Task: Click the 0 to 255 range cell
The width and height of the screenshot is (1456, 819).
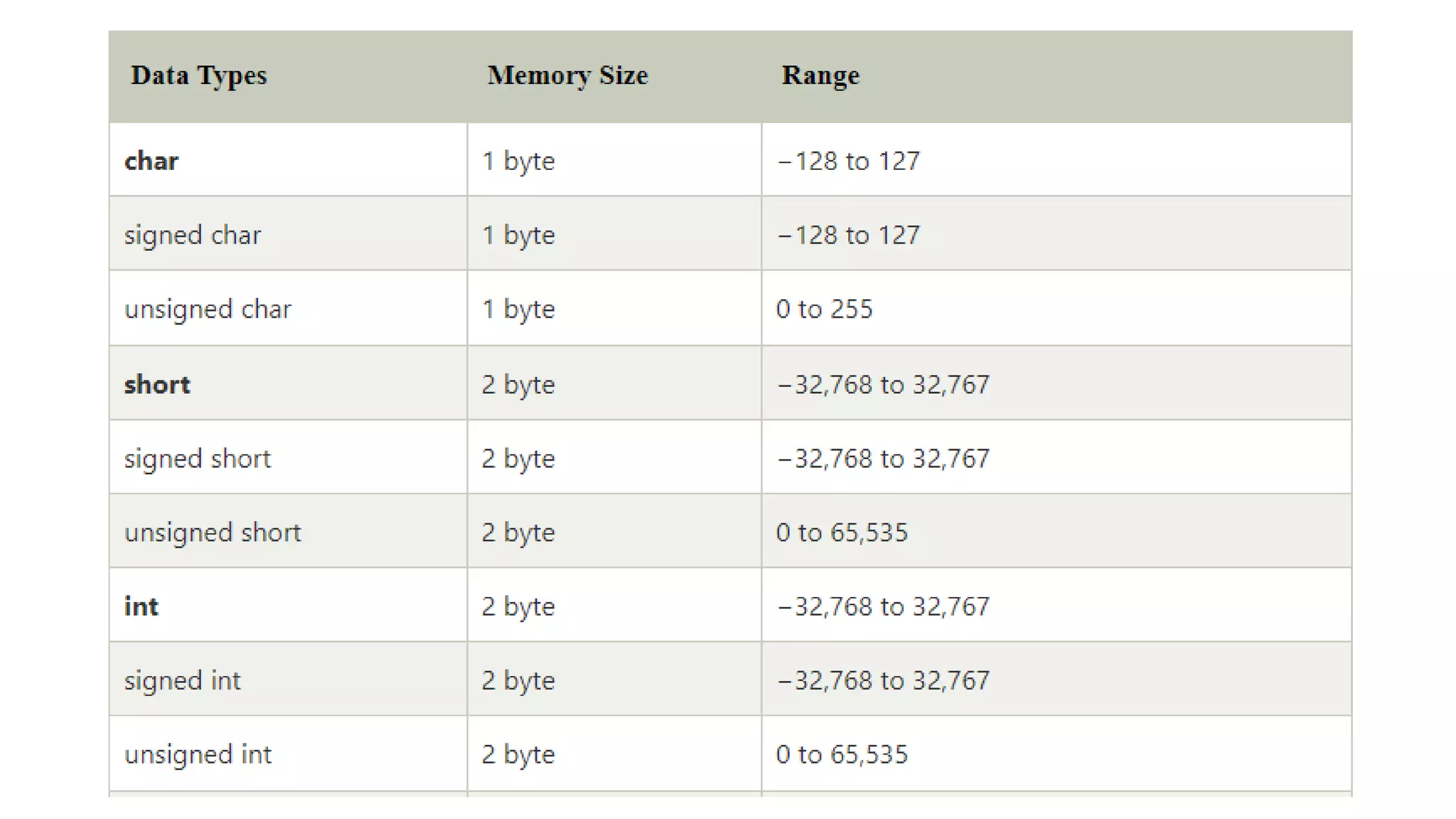Action: (824, 309)
